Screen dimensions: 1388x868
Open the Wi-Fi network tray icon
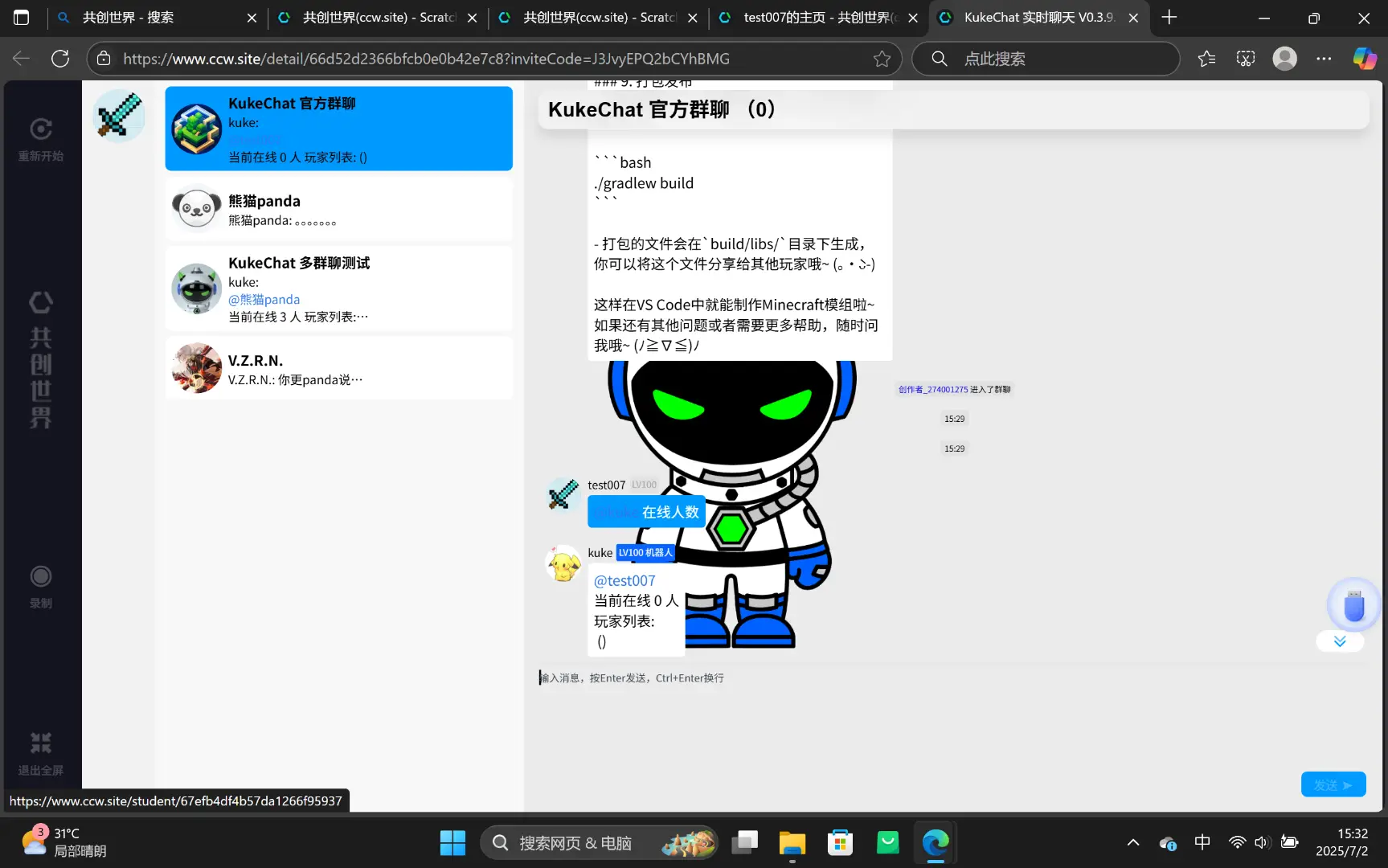(x=1237, y=842)
